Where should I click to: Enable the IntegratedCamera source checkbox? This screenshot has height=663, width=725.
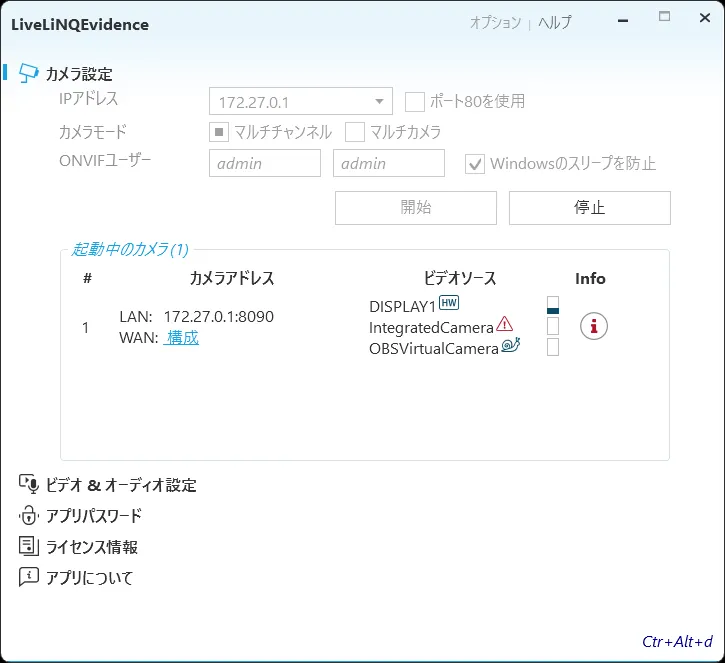[x=553, y=326]
